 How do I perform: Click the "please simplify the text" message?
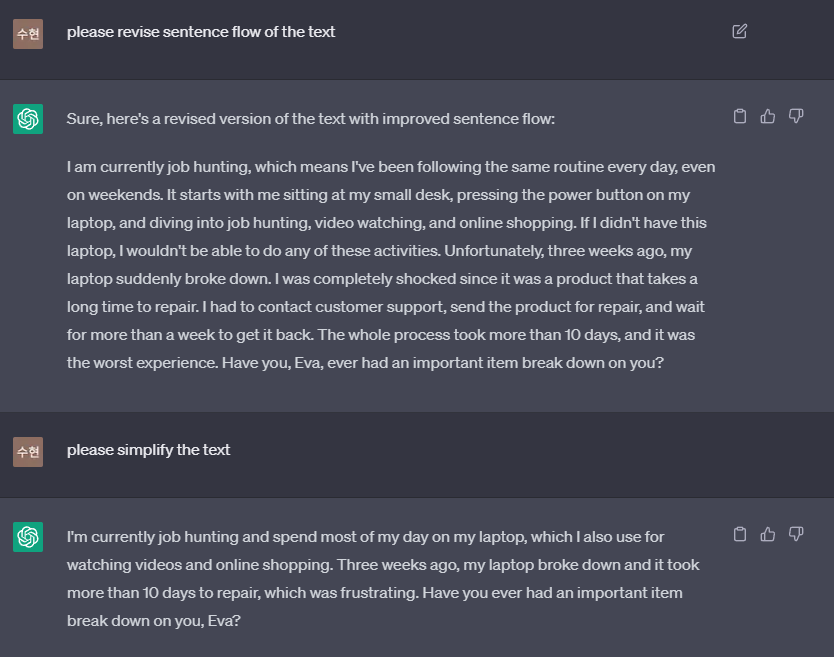[x=148, y=450]
